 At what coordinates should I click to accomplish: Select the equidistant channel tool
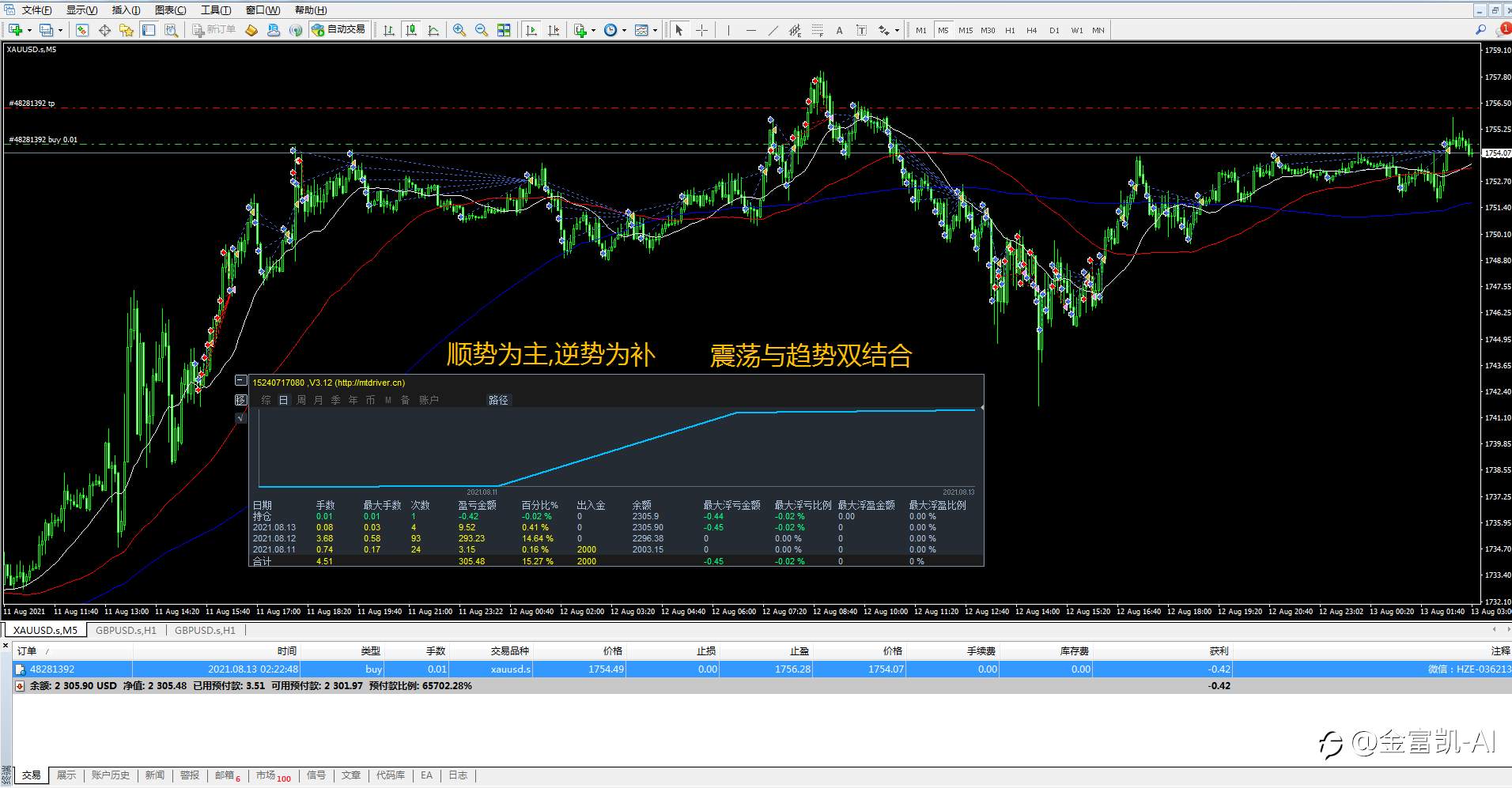(795, 30)
